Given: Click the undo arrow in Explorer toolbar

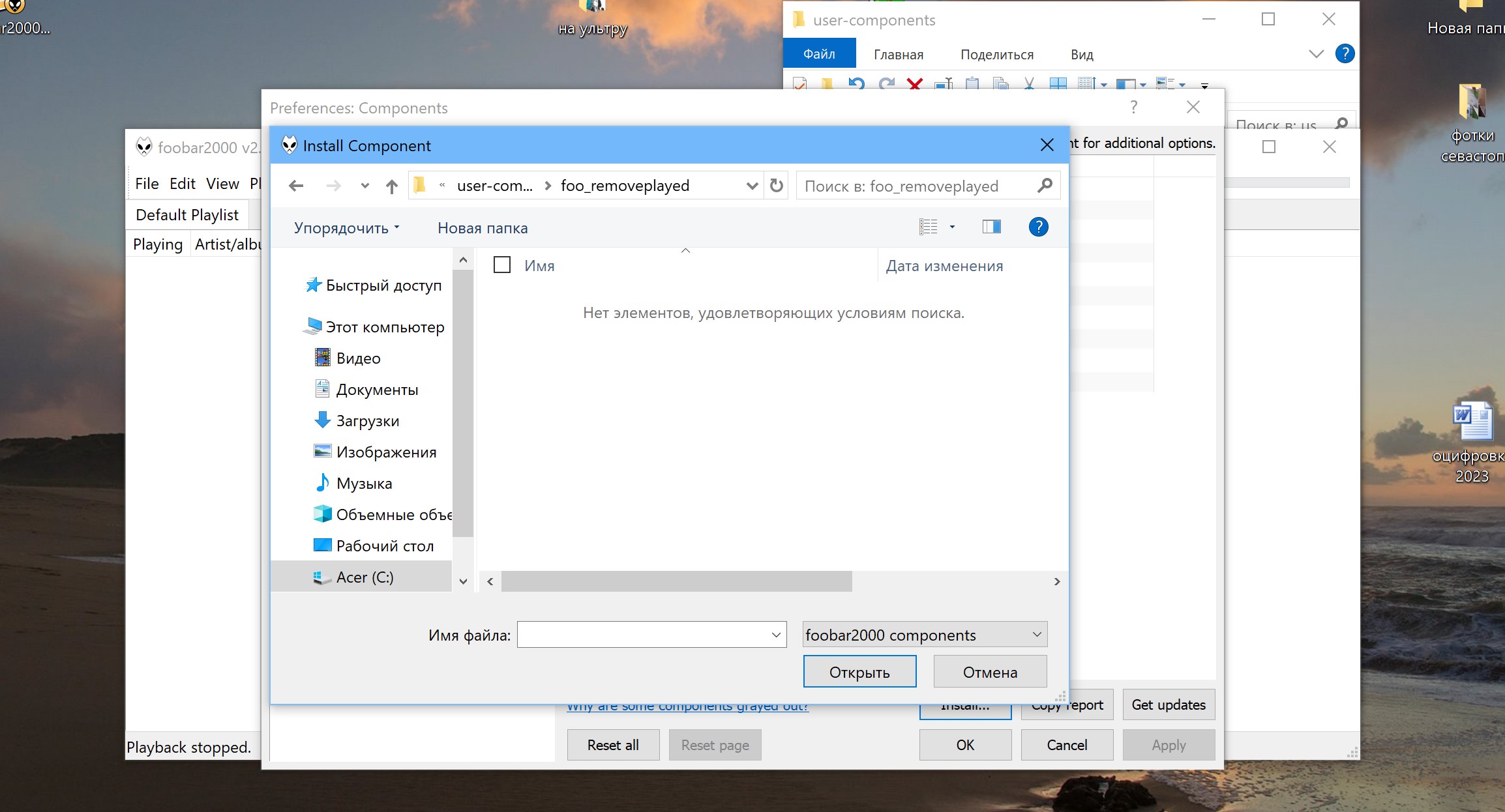Looking at the screenshot, I should [x=856, y=83].
